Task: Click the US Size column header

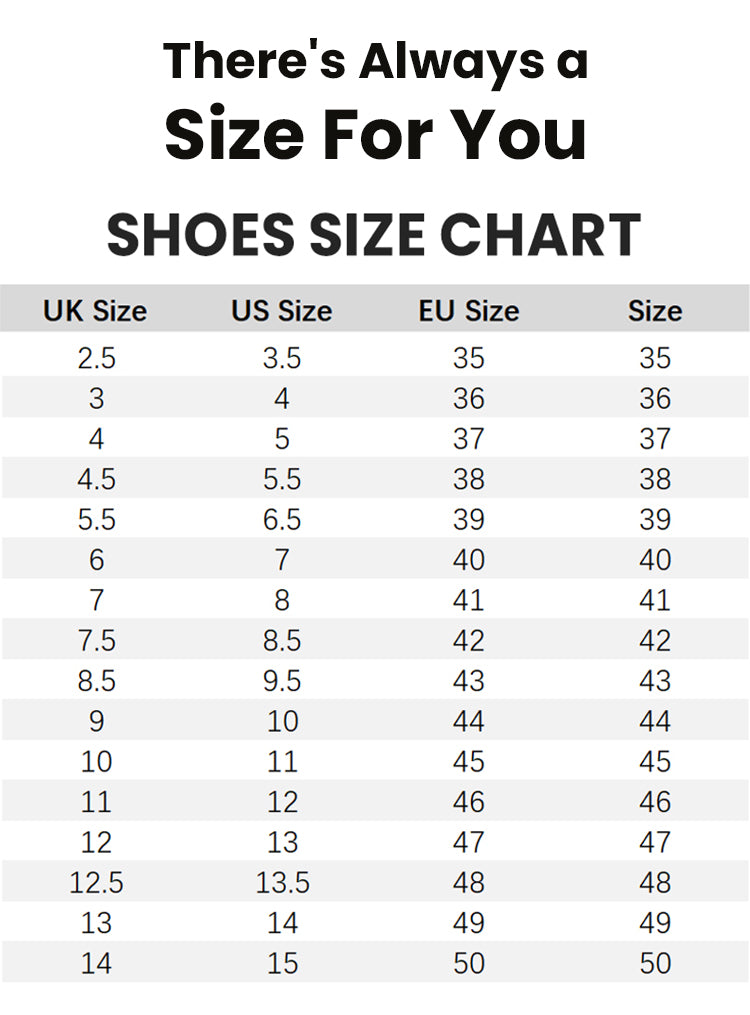Action: [281, 311]
